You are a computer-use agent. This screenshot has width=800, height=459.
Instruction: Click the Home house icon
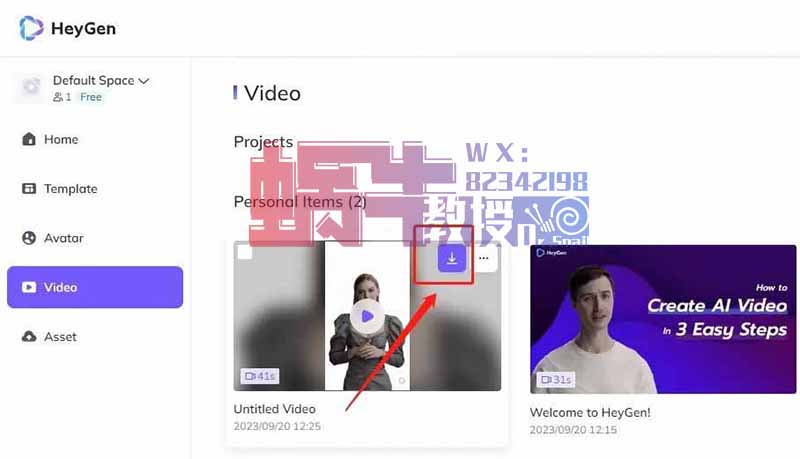29,139
